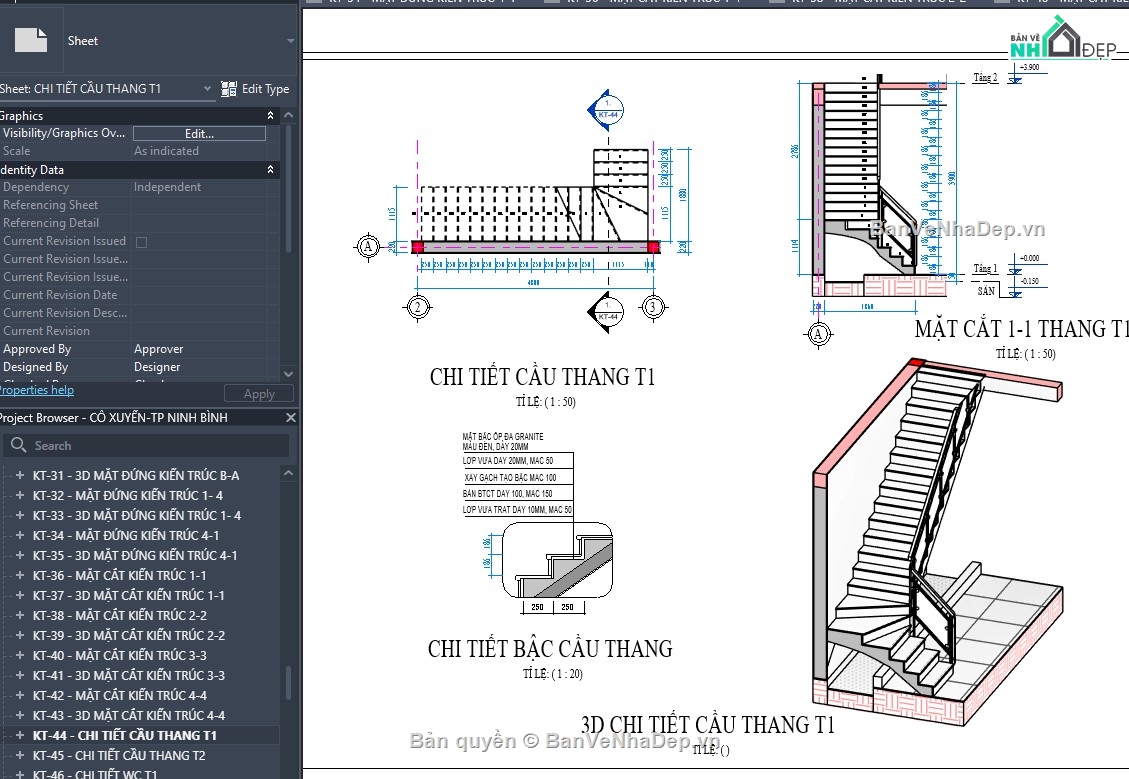Select sheet KT-39 - 3D MẶT CẮT KIẾN TRÚC 2-2
The width and height of the screenshot is (1129, 779).
coord(128,635)
